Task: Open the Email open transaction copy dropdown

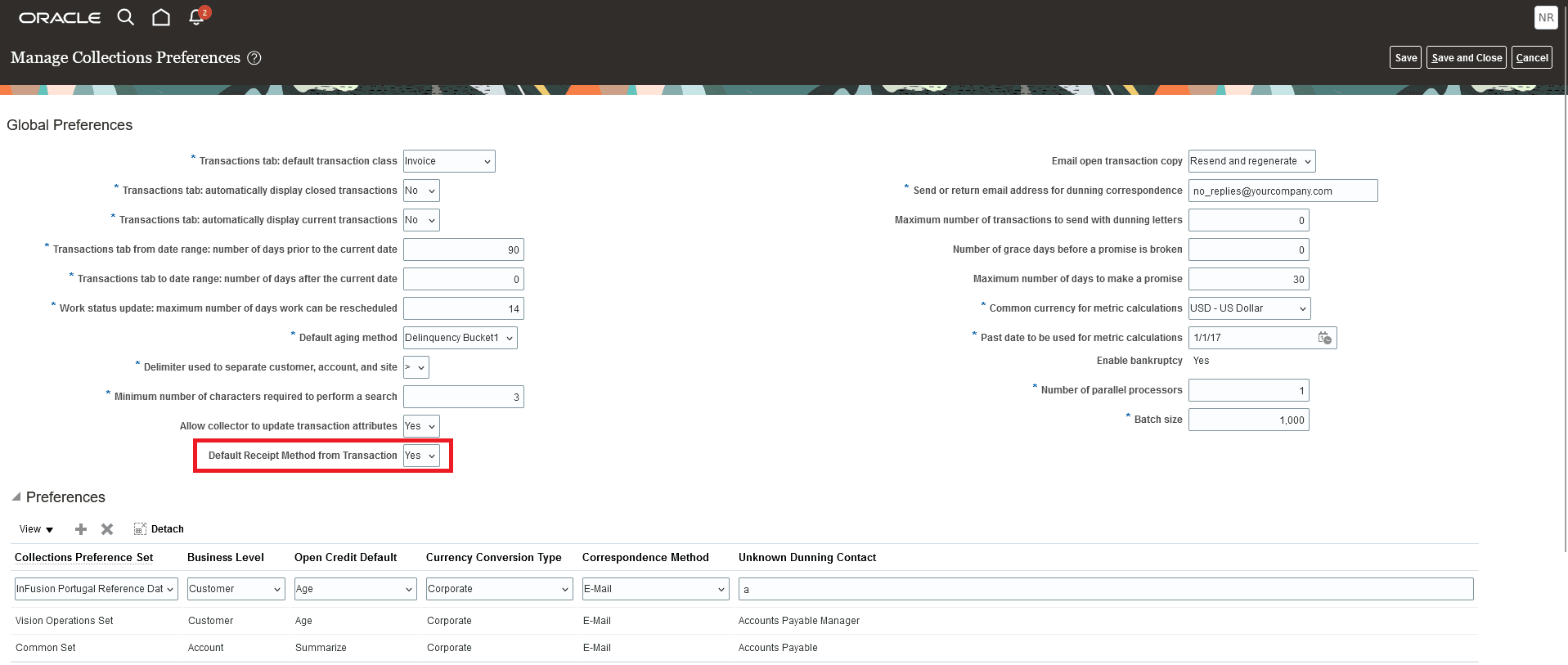Action: coord(1251,161)
